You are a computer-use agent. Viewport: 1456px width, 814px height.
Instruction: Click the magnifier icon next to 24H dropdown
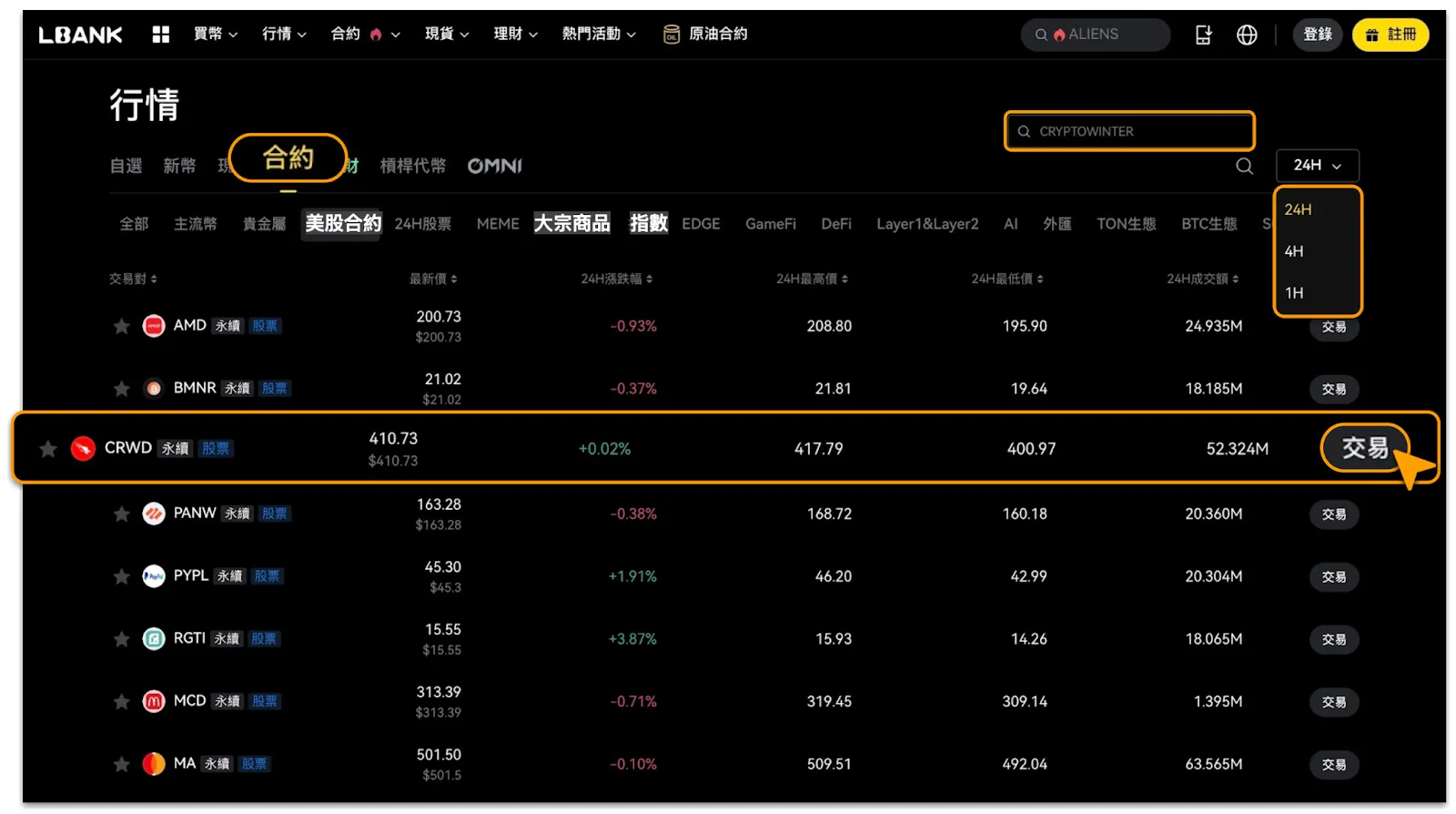(1244, 166)
